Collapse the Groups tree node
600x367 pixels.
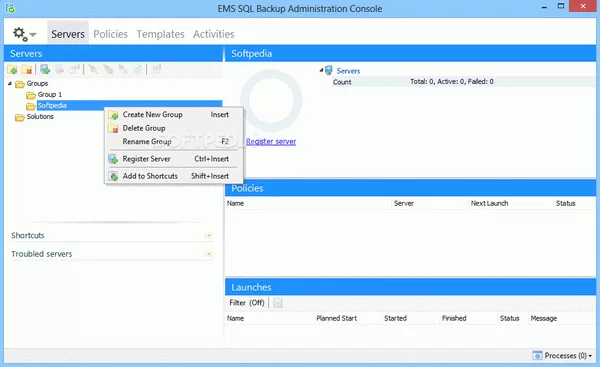click(x=10, y=83)
